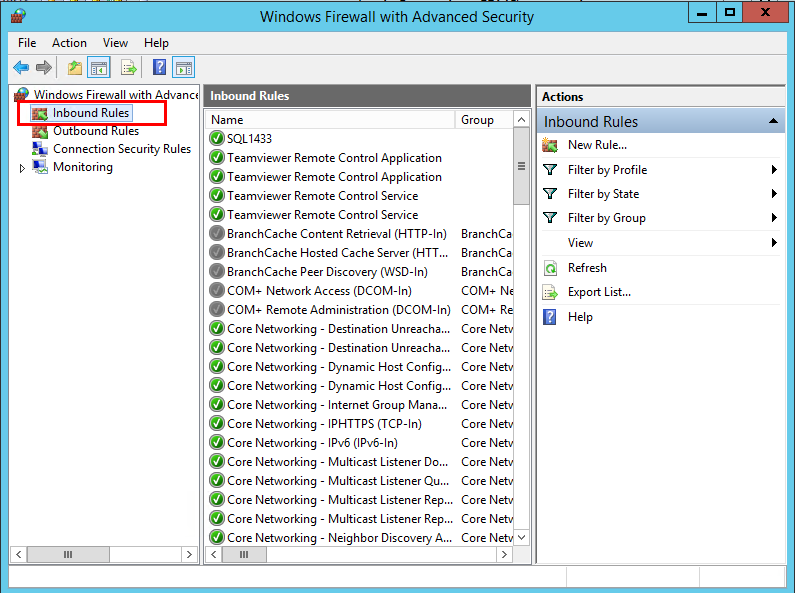Click Export List... in Actions pane

point(598,292)
